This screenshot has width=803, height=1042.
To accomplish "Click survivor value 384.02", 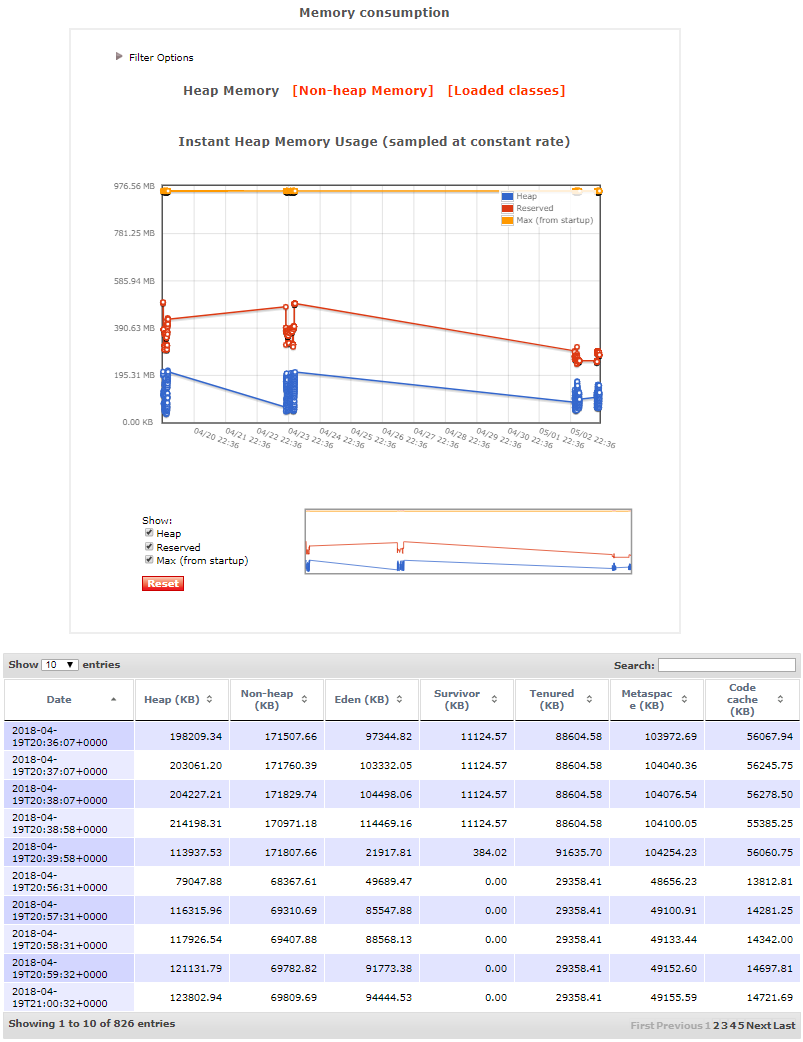I will tap(490, 853).
